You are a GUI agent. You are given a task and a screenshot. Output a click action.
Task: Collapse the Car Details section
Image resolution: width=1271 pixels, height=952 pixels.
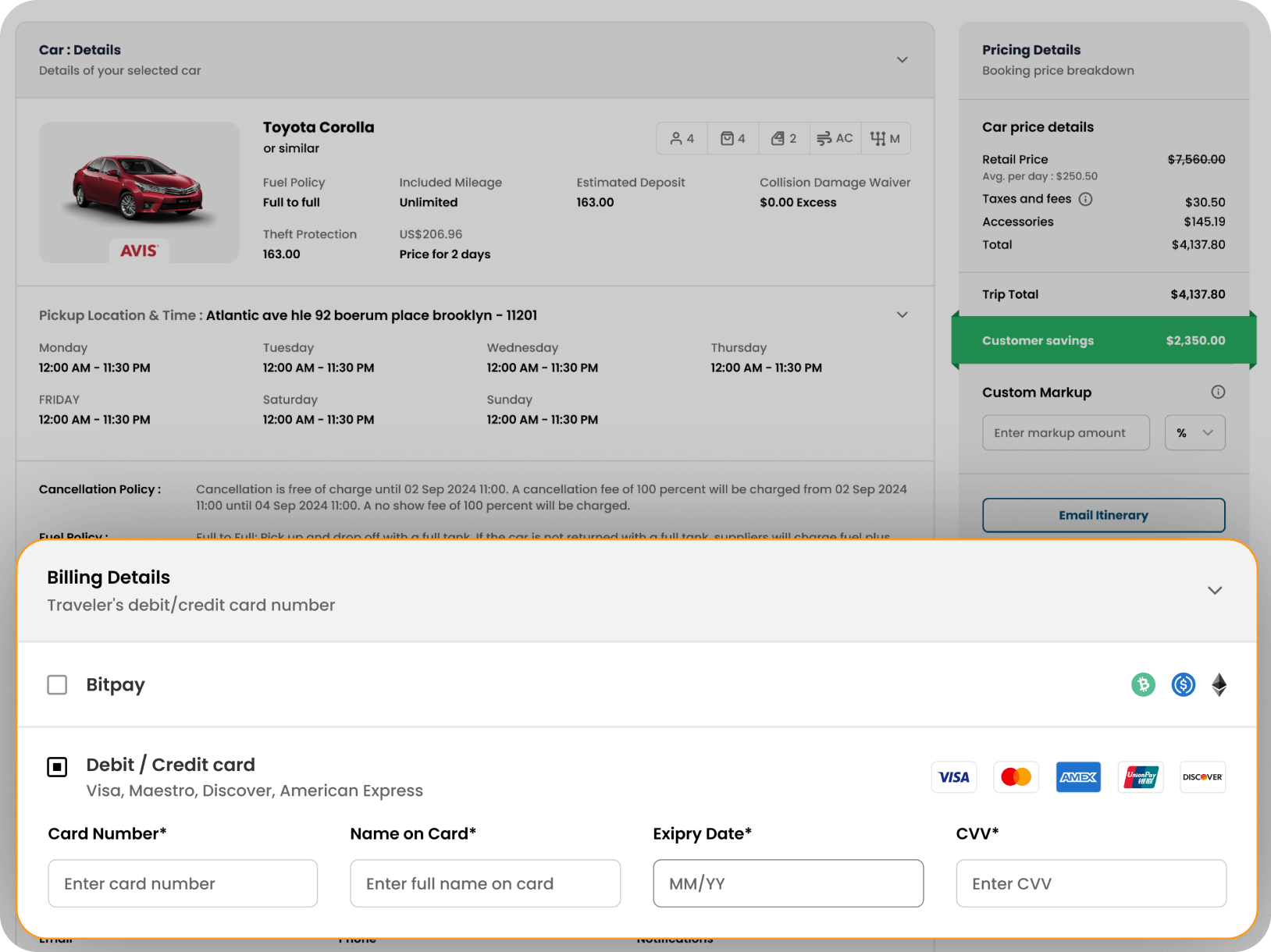pos(902,60)
